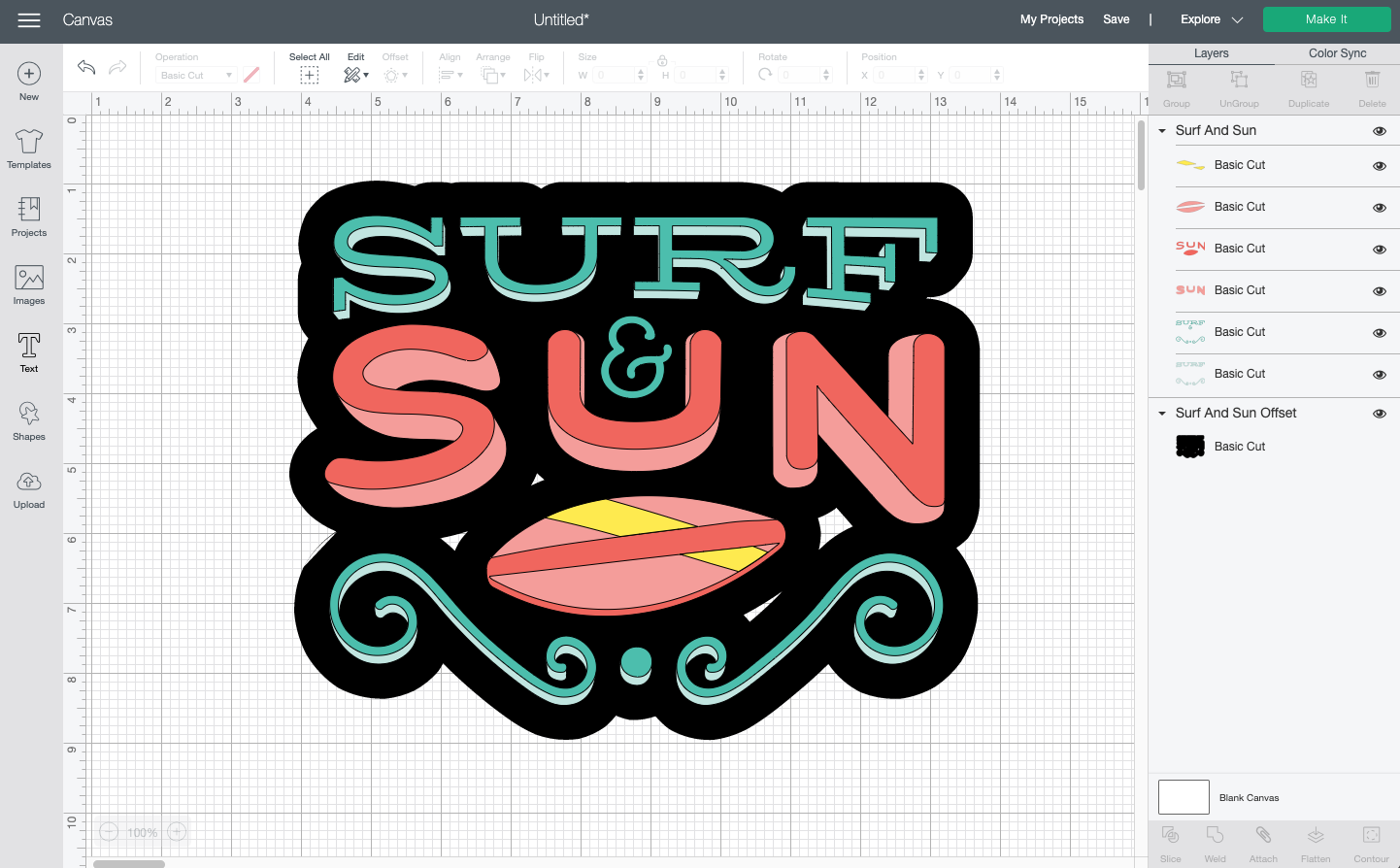
Task: Toggle the size lock aspect ratio icon
Action: [x=662, y=61]
